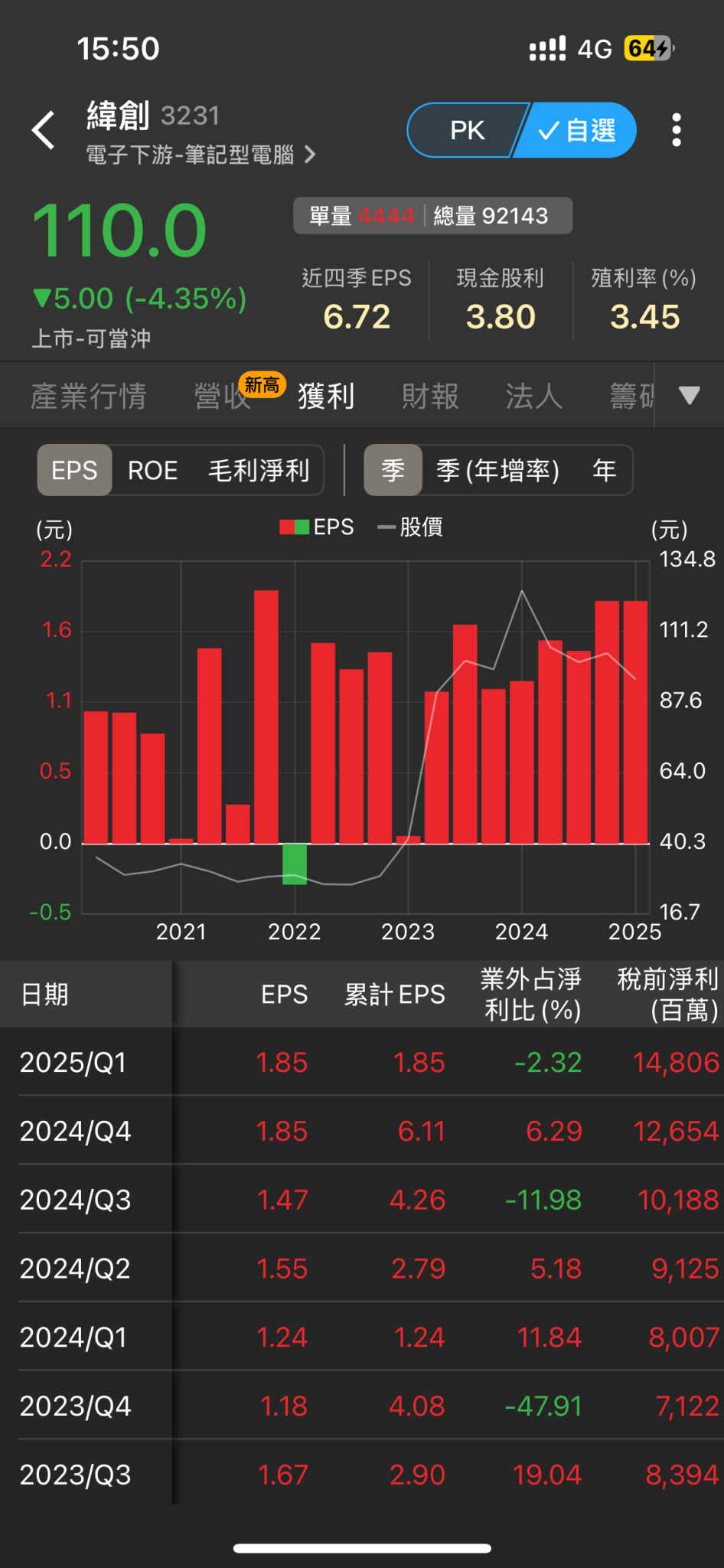Tap the back arrow icon
This screenshot has height=1568, width=724.
click(44, 130)
